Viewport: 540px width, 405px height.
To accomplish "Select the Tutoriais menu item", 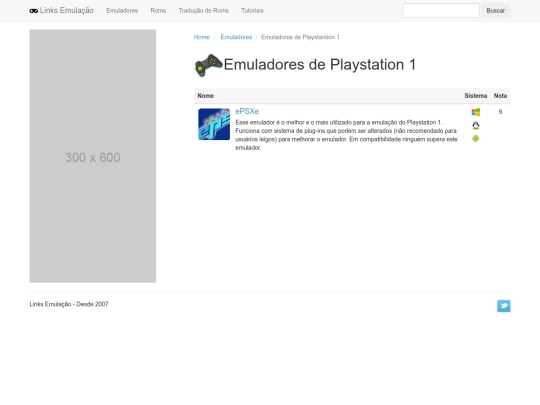I will click(252, 11).
